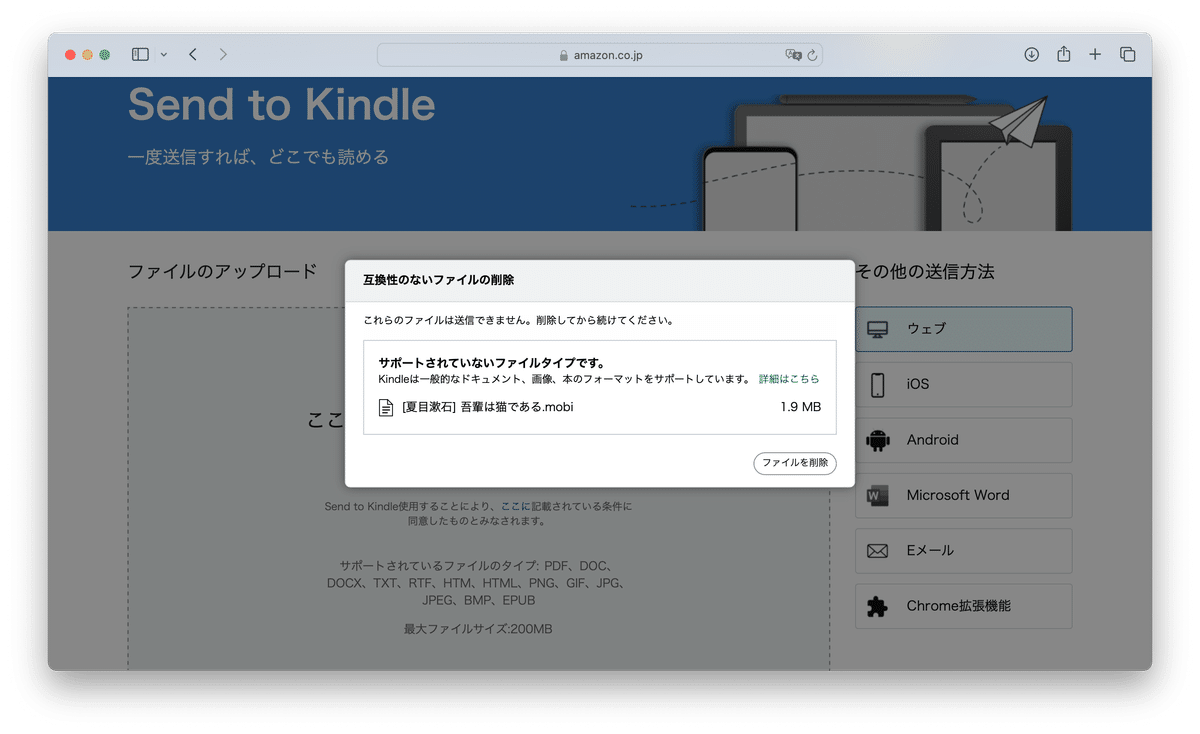
Task: Select the Microsoft Word sending method
Action: (963, 495)
